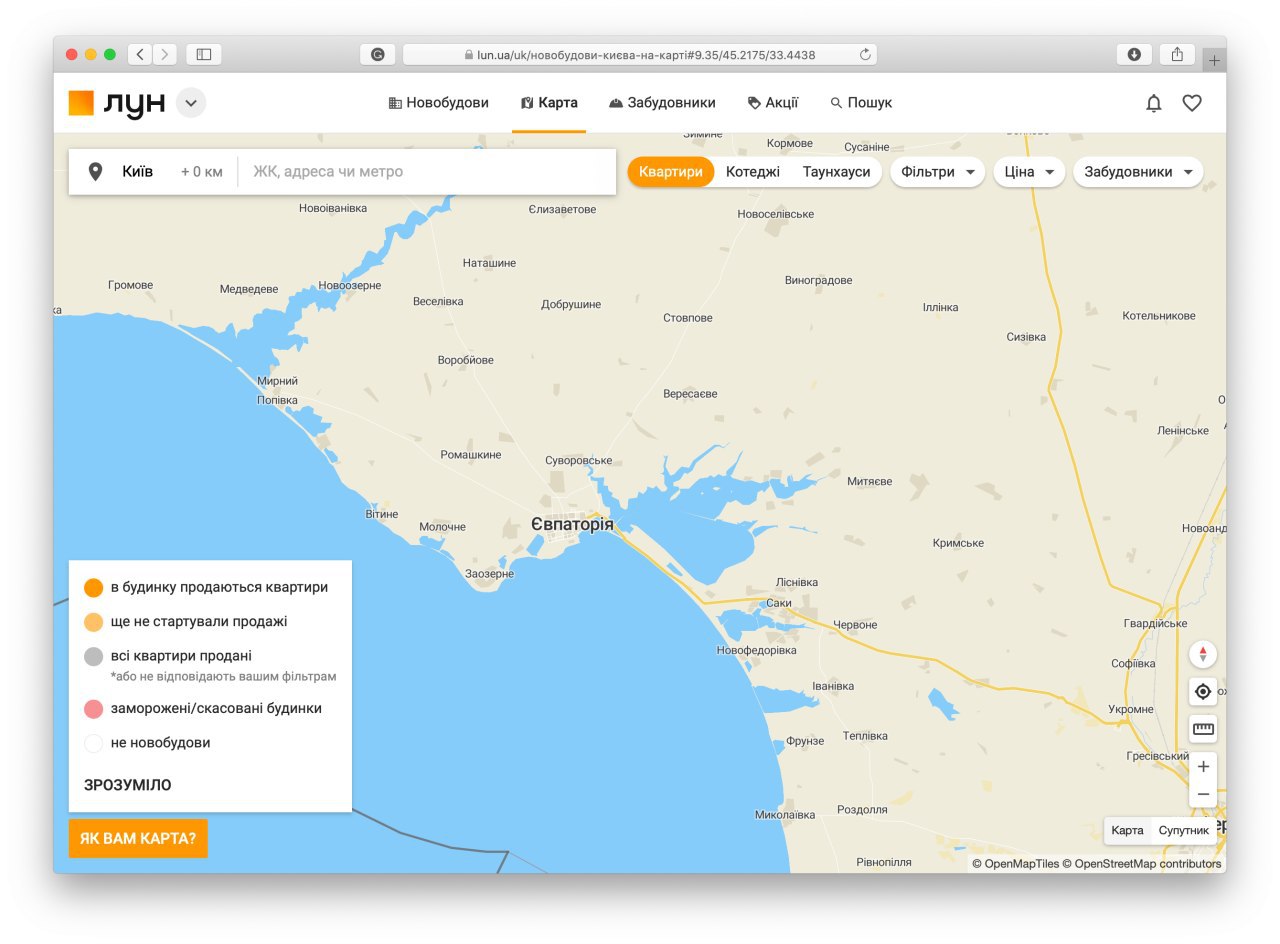Viewport: 1280px width, 944px height.
Task: Click the Новофедорівка label on the map
Action: (757, 650)
